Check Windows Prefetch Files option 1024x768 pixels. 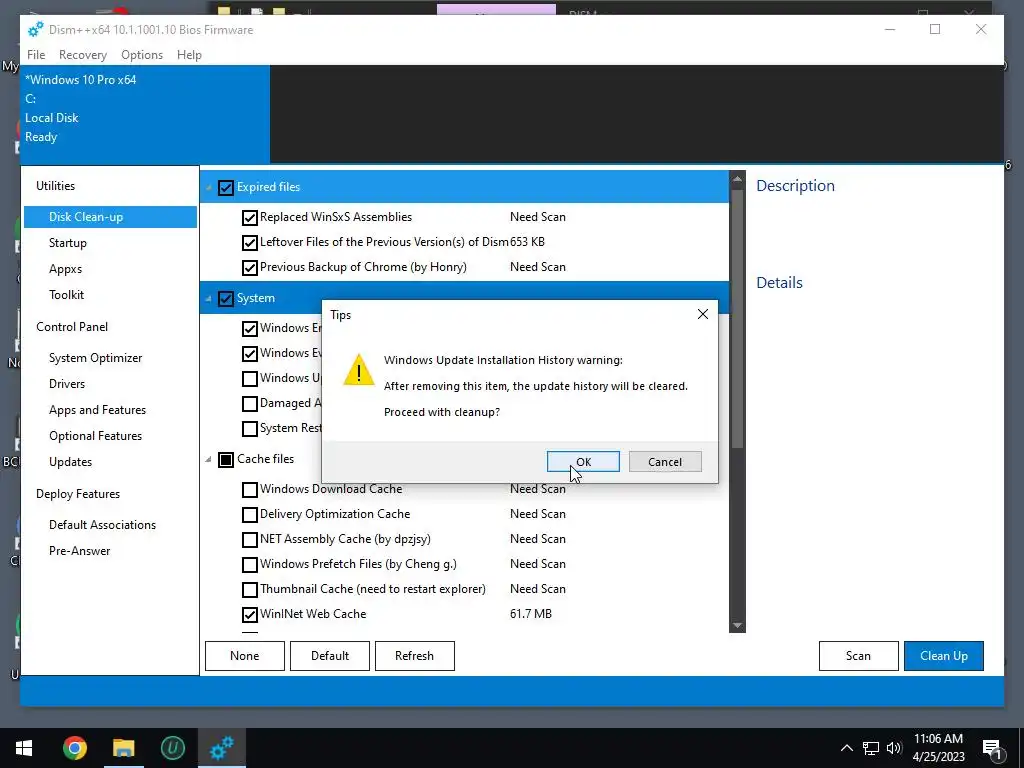[x=249, y=565]
